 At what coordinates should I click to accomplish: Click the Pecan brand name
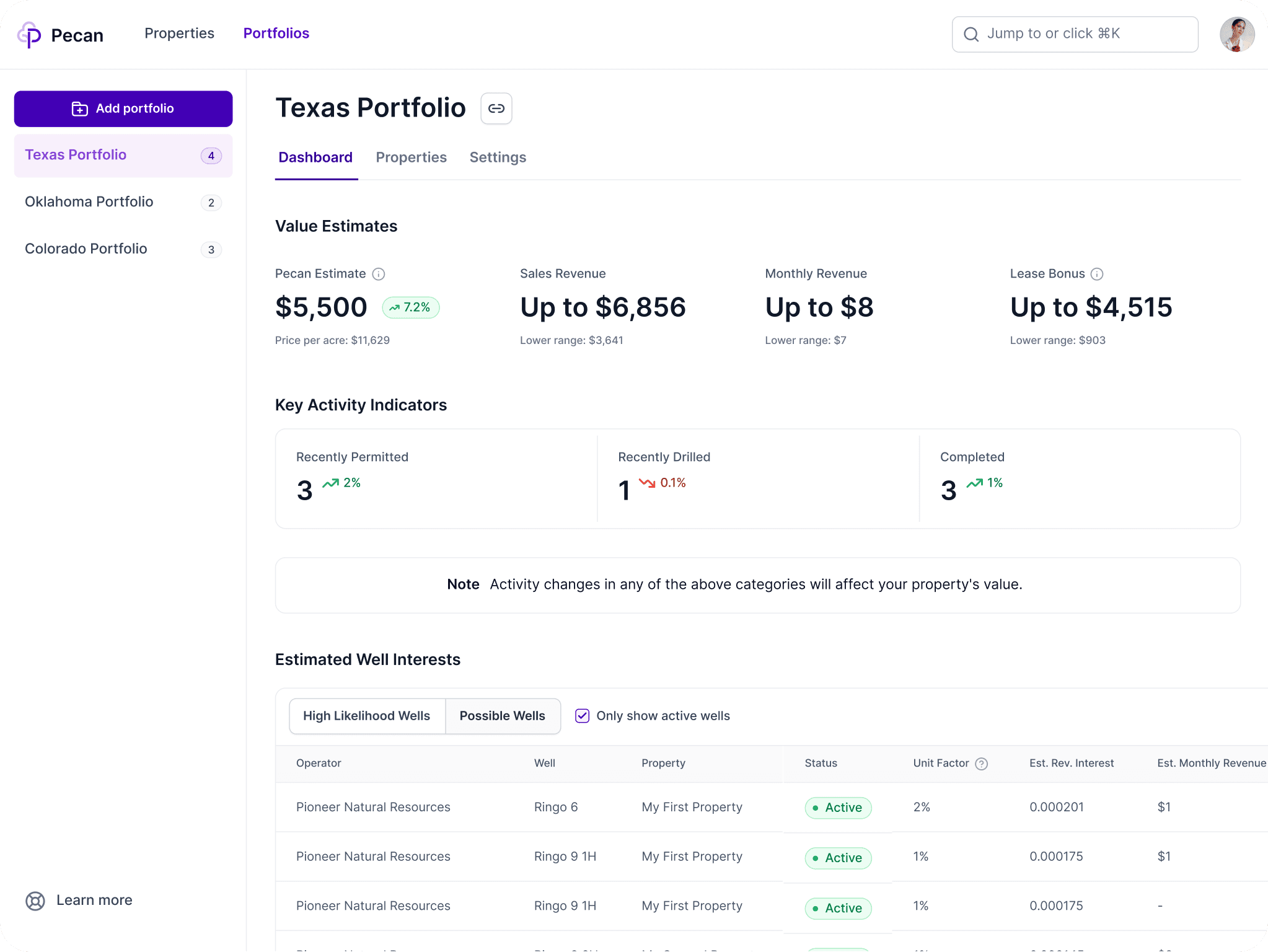[x=77, y=35]
